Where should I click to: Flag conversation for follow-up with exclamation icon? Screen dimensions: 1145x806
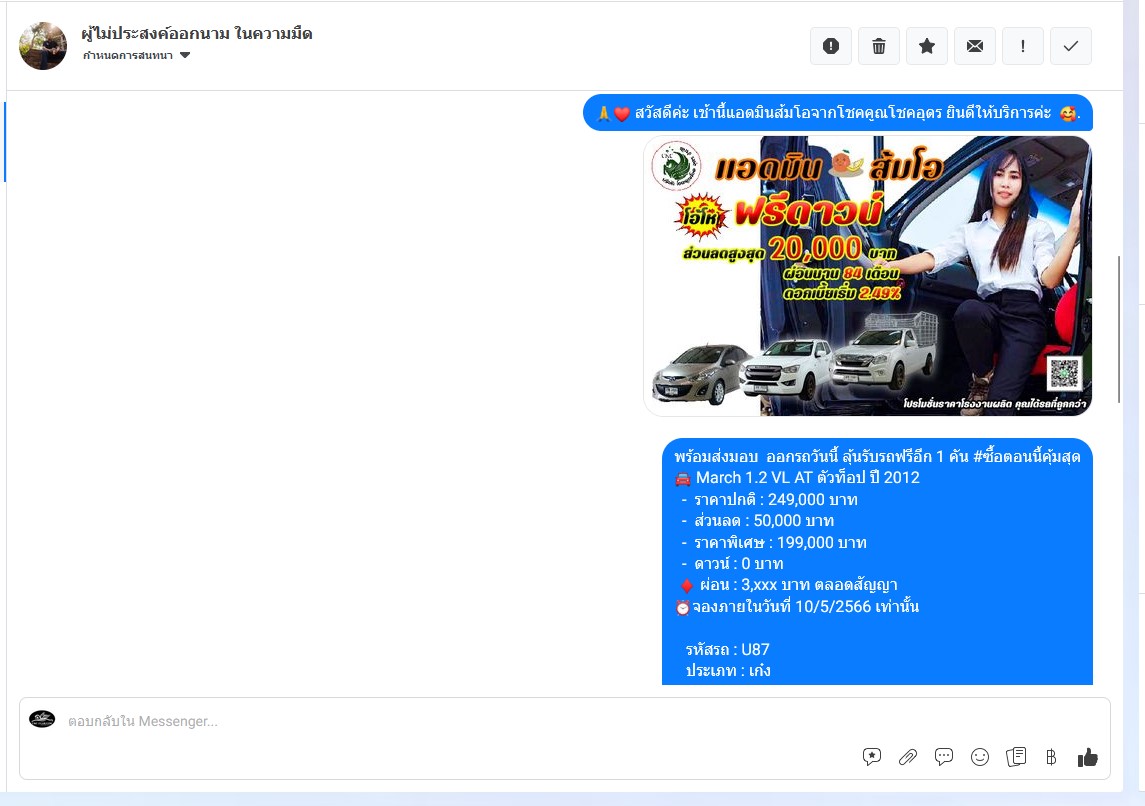point(1022,46)
